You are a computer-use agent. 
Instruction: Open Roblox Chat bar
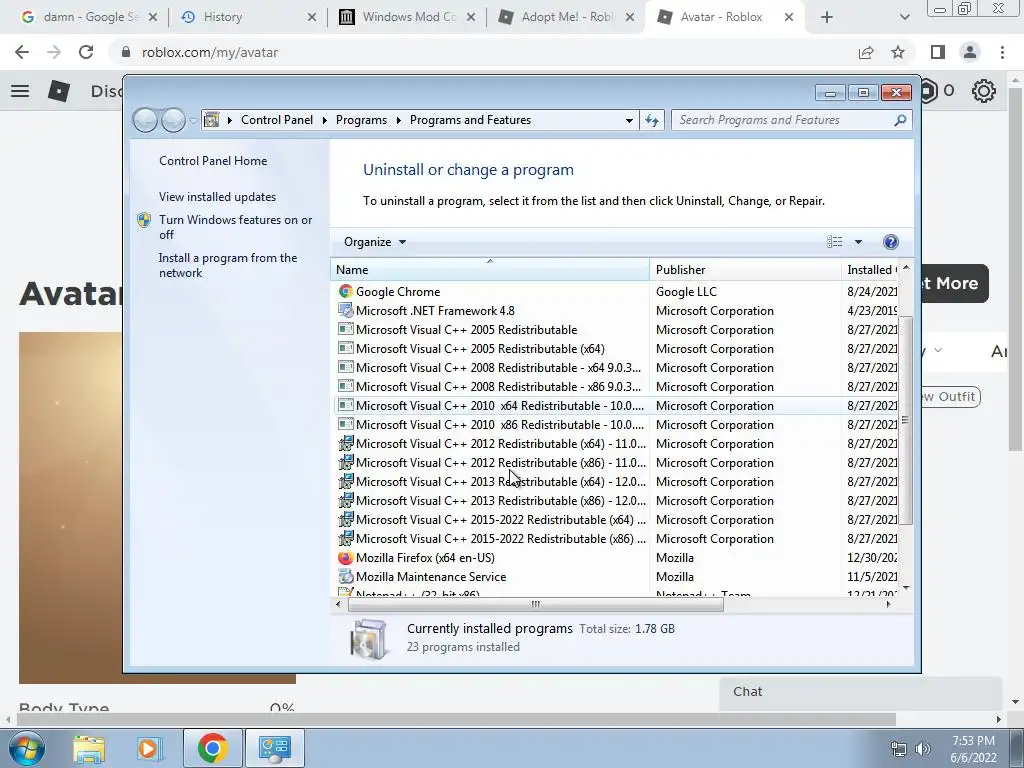click(861, 692)
